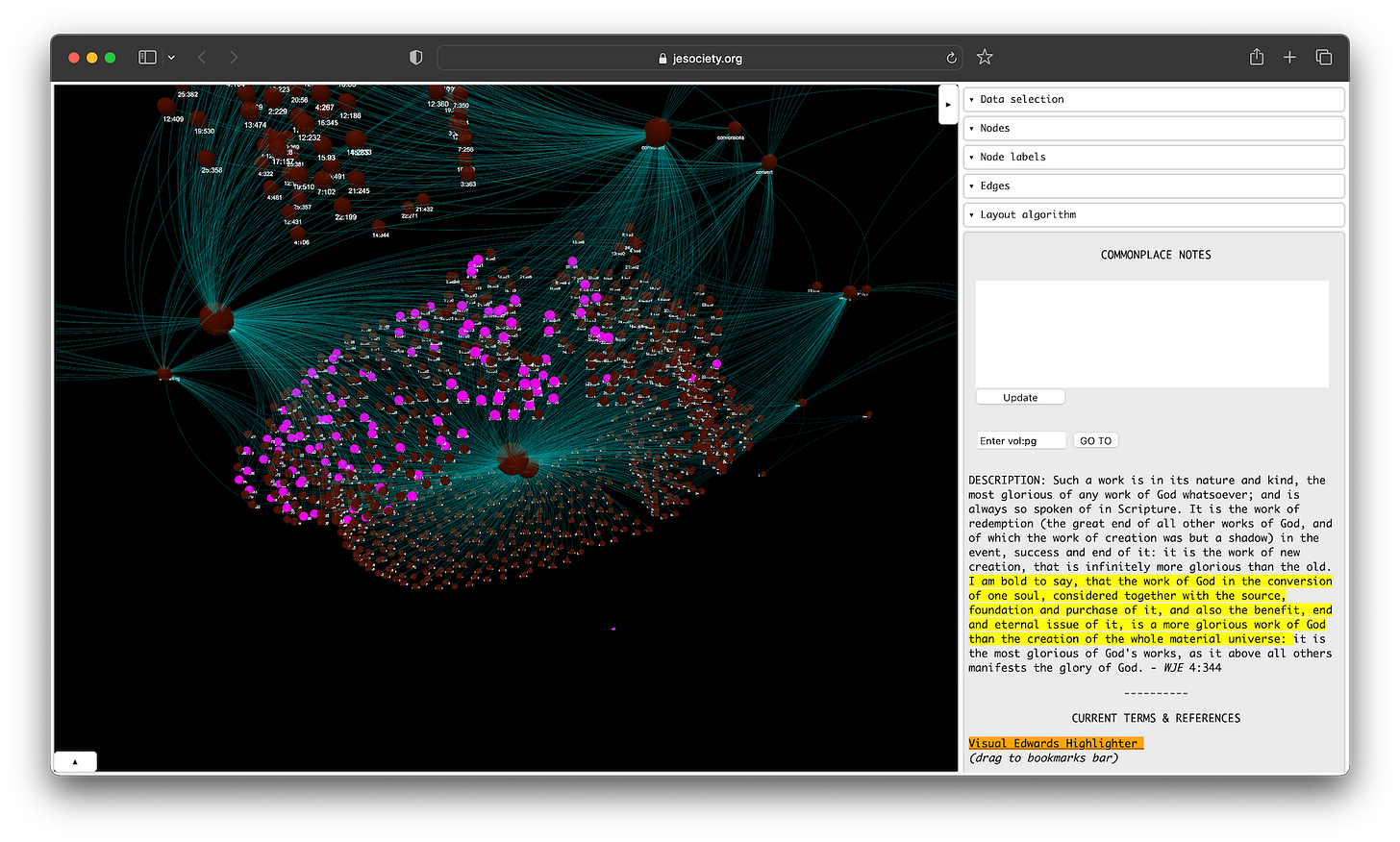The image size is (1400, 842).
Task: Click the node labeled 12:186
Action: tap(347, 103)
